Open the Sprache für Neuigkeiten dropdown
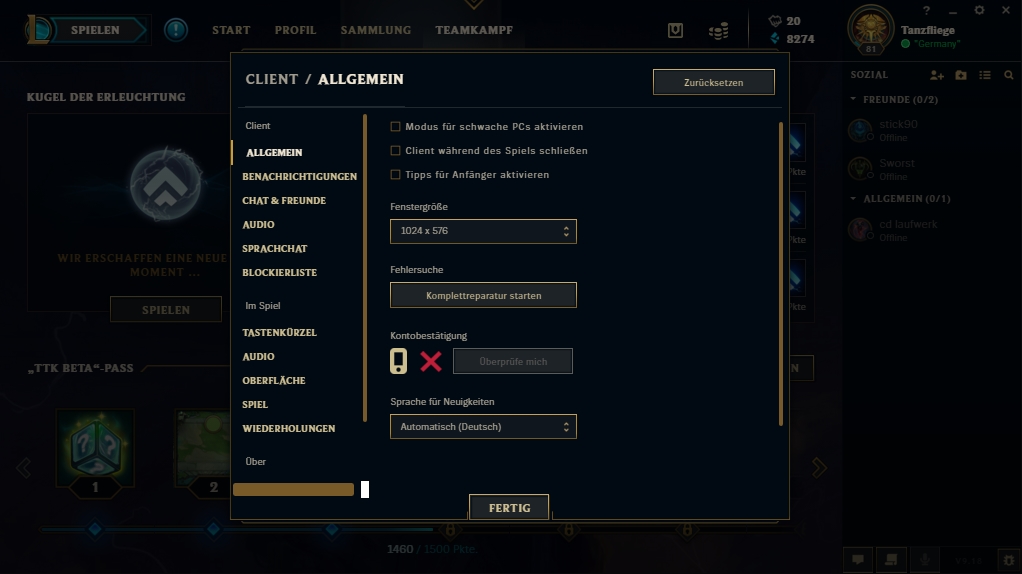1022x574 pixels. click(483, 427)
